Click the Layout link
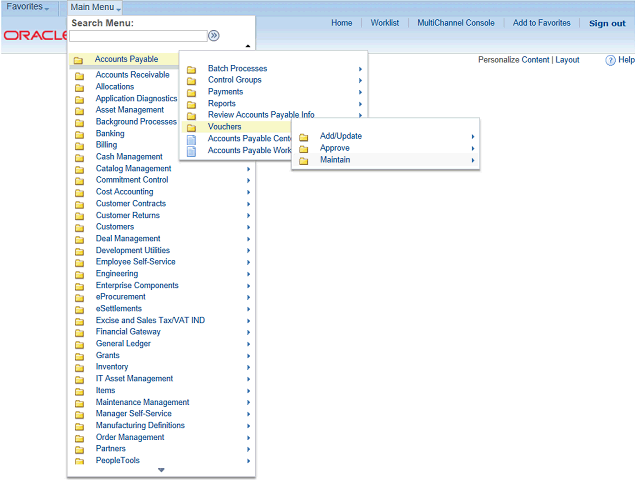The image size is (640, 480). [x=567, y=60]
